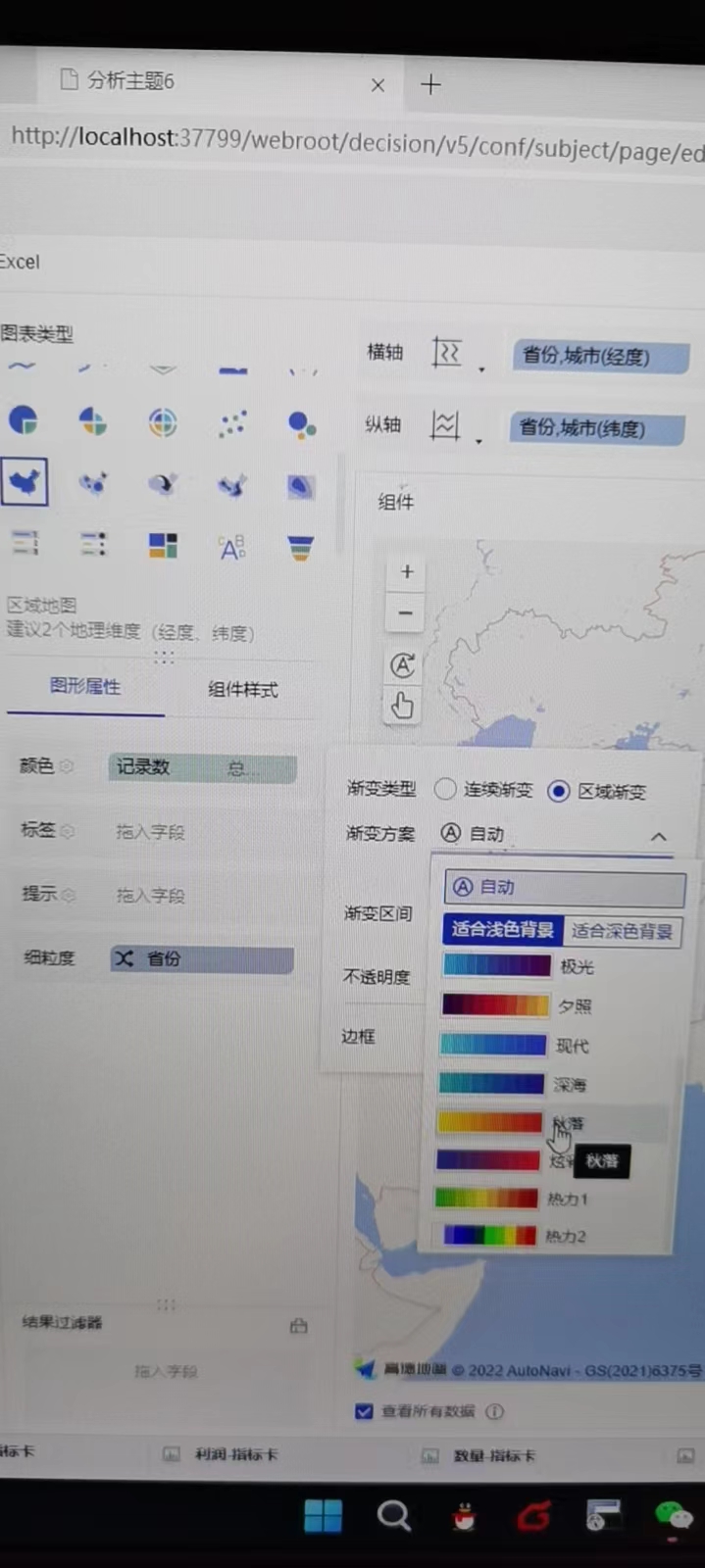Switch to 组件样式 tab
The height and width of the screenshot is (1568, 705).
point(242,689)
